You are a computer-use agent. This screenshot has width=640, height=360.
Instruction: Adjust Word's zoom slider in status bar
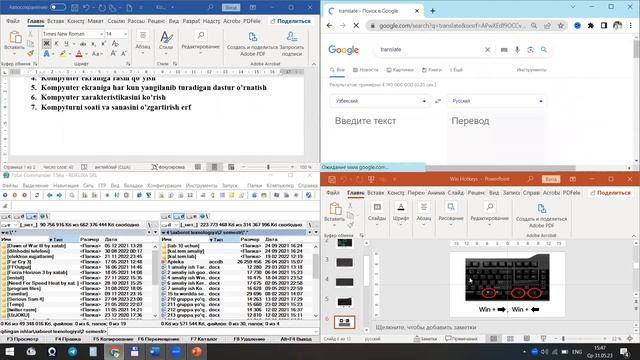[268, 167]
